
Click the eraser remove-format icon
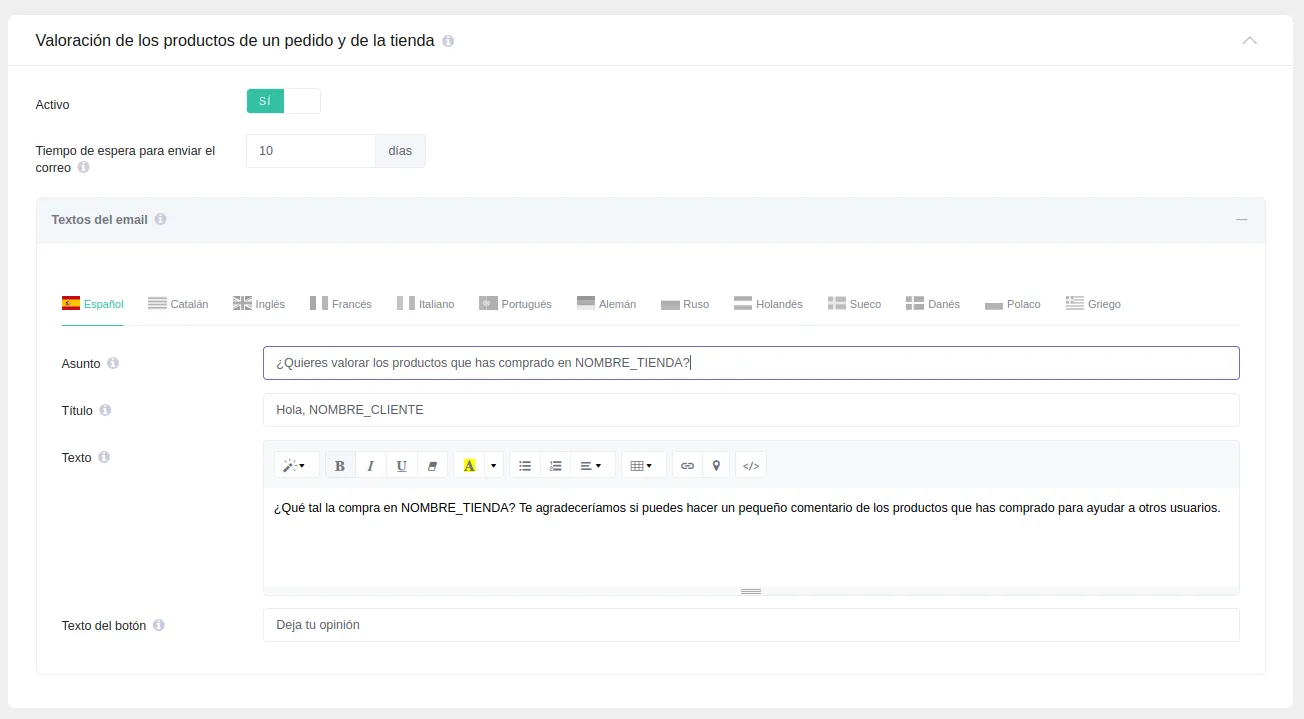432,465
